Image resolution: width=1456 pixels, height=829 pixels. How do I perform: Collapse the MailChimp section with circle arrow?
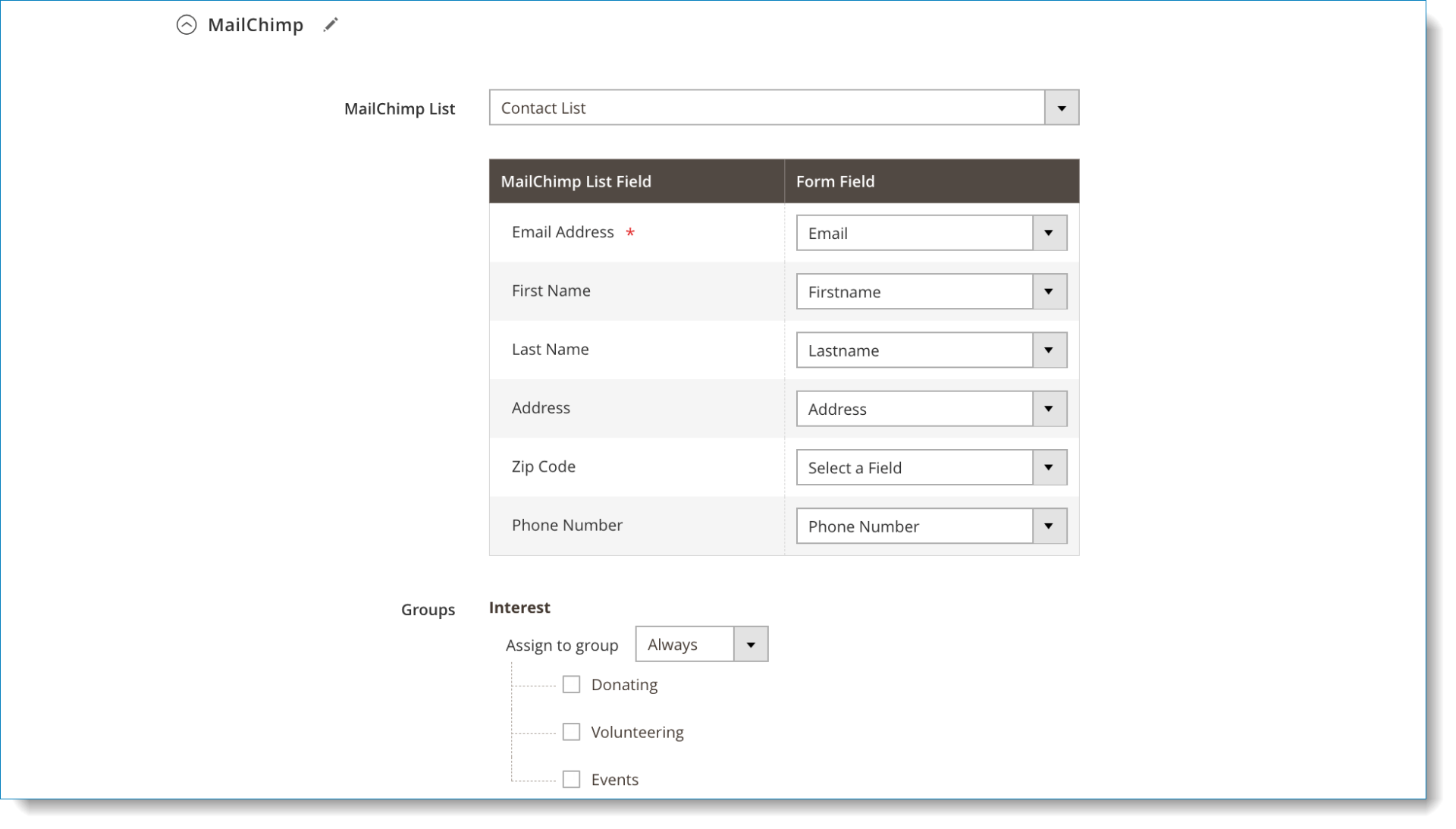(x=187, y=25)
